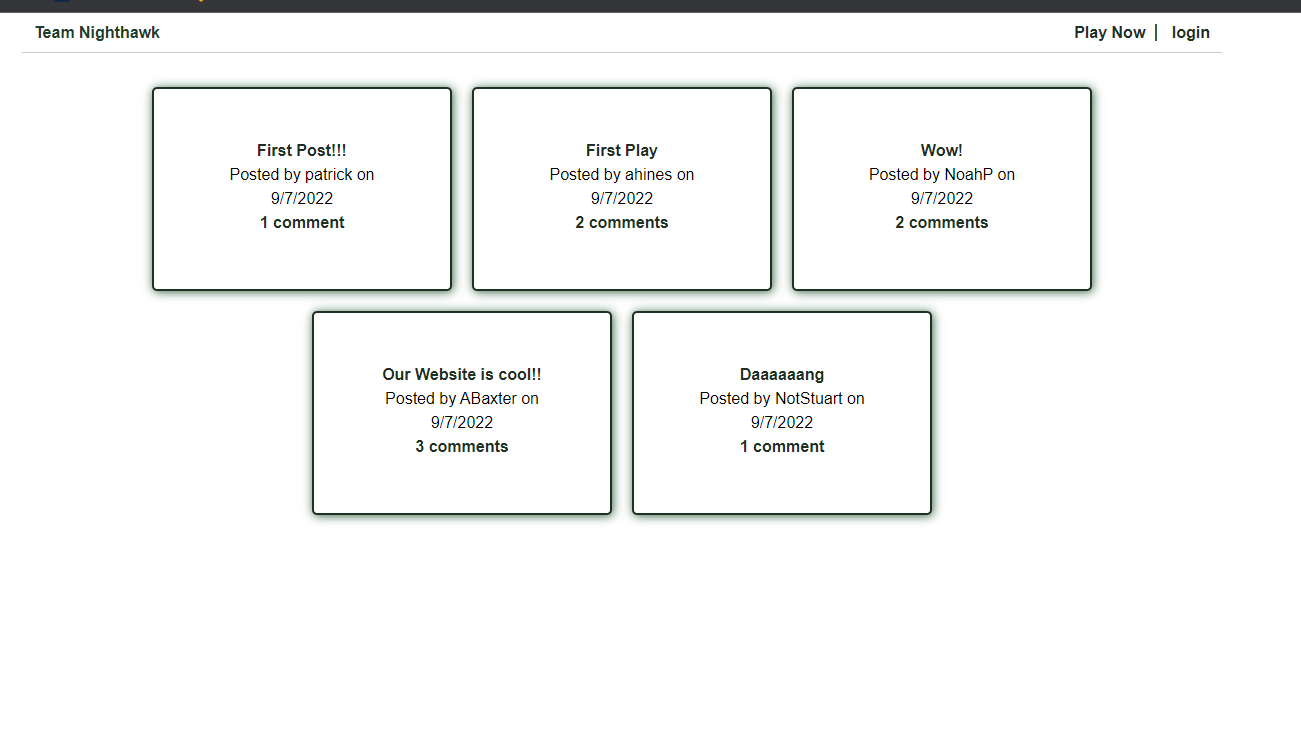Click the "Posted by NotStuart on" text
The image size is (1301, 746).
click(781, 398)
